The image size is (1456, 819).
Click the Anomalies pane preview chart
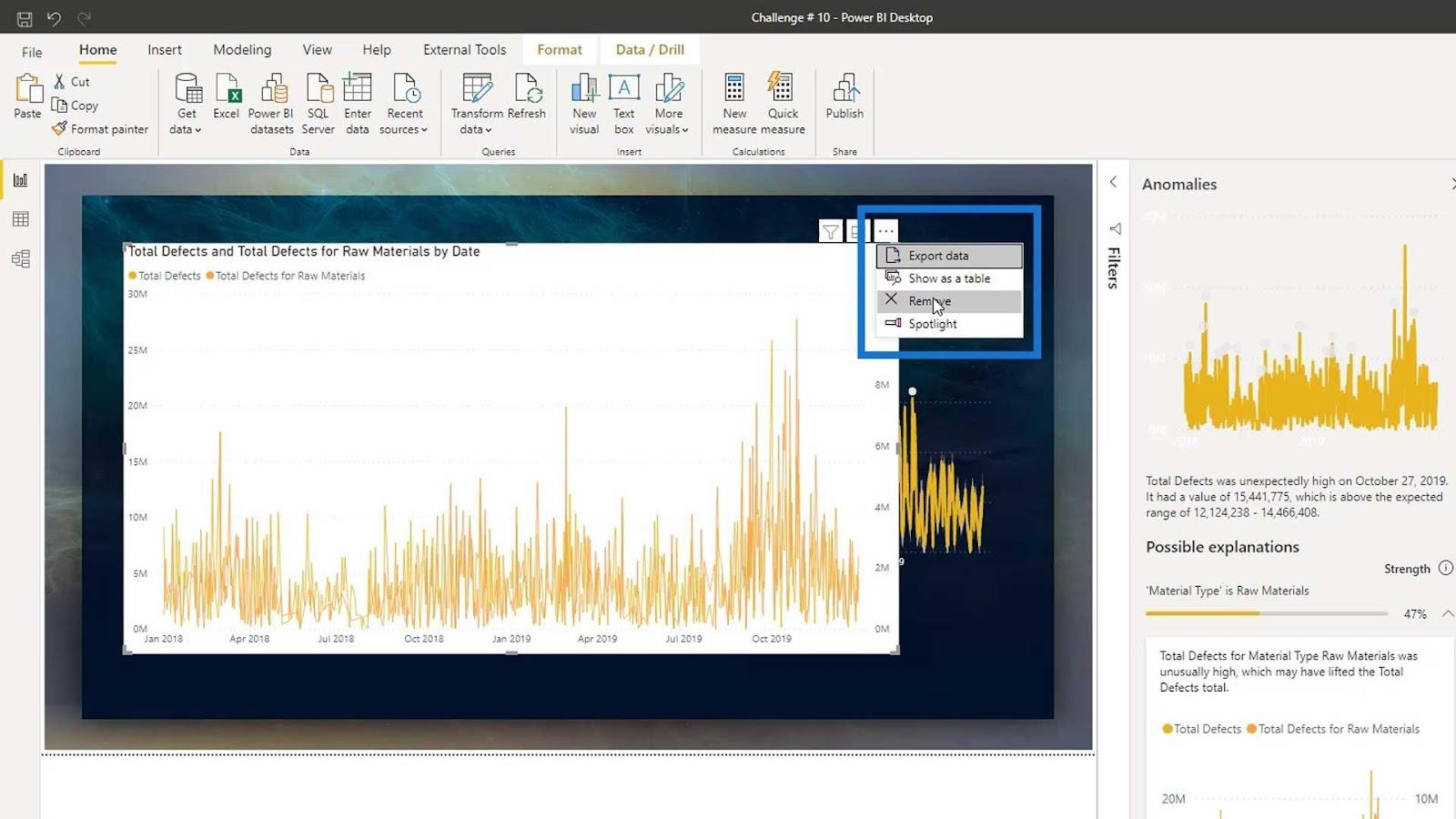1294,328
